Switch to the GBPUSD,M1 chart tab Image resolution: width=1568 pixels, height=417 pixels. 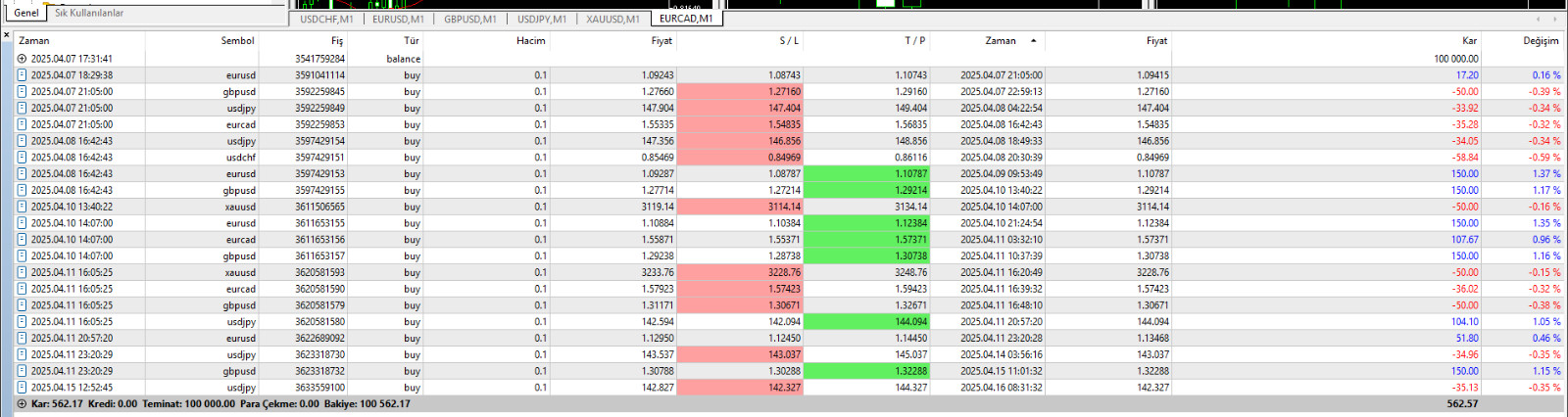tap(469, 19)
